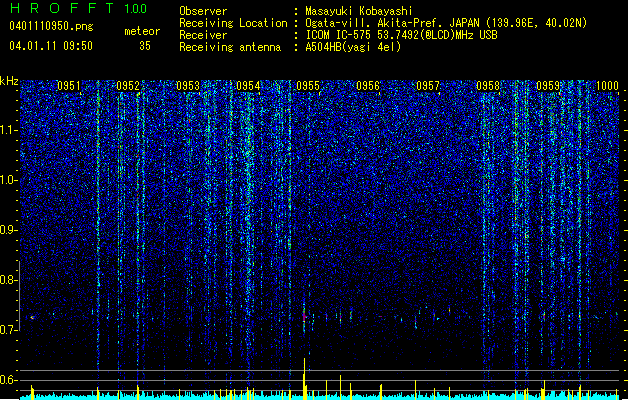The width and height of the screenshot is (629, 400).
Task: Click the meteor label
Action: [x=142, y=31]
